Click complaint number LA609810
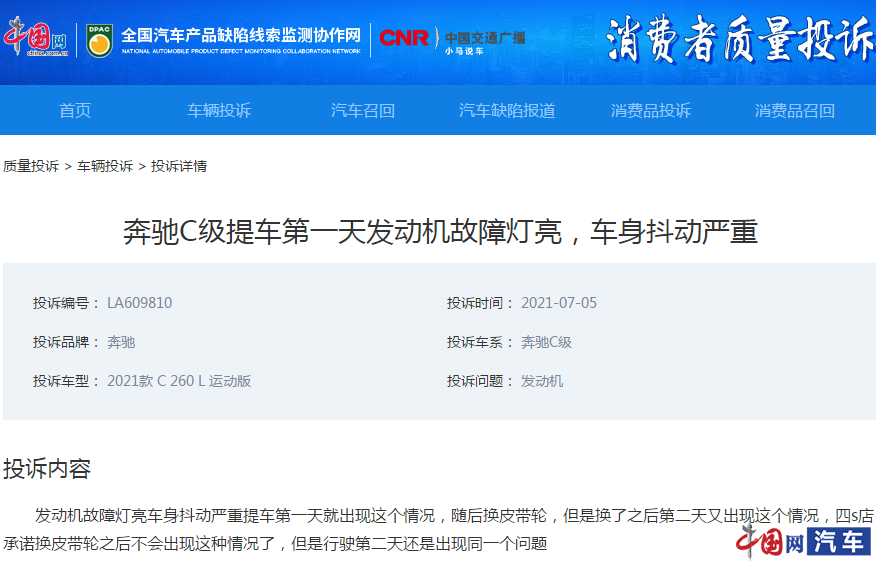Screen dimensions: 876x569 [139, 303]
